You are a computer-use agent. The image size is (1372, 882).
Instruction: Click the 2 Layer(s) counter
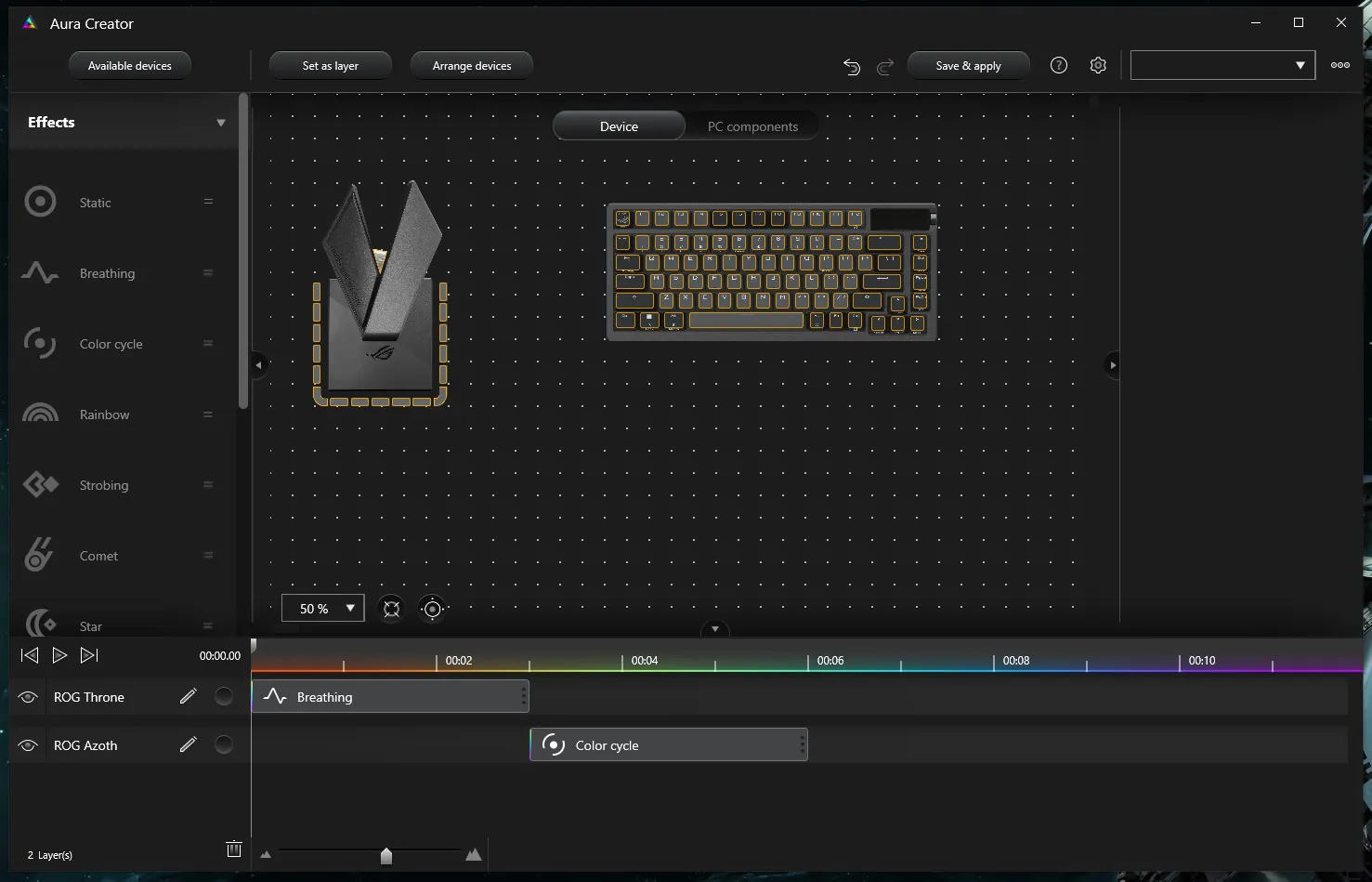click(50, 855)
